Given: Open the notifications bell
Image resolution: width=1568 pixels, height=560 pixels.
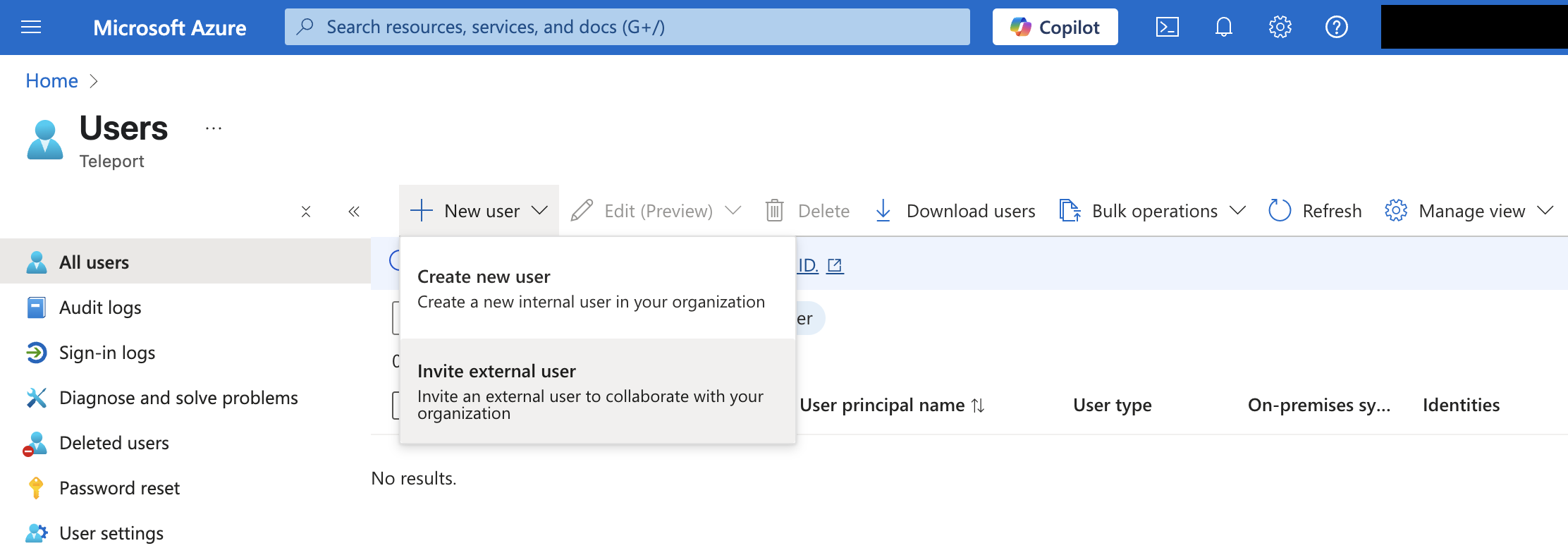Looking at the screenshot, I should [1223, 28].
